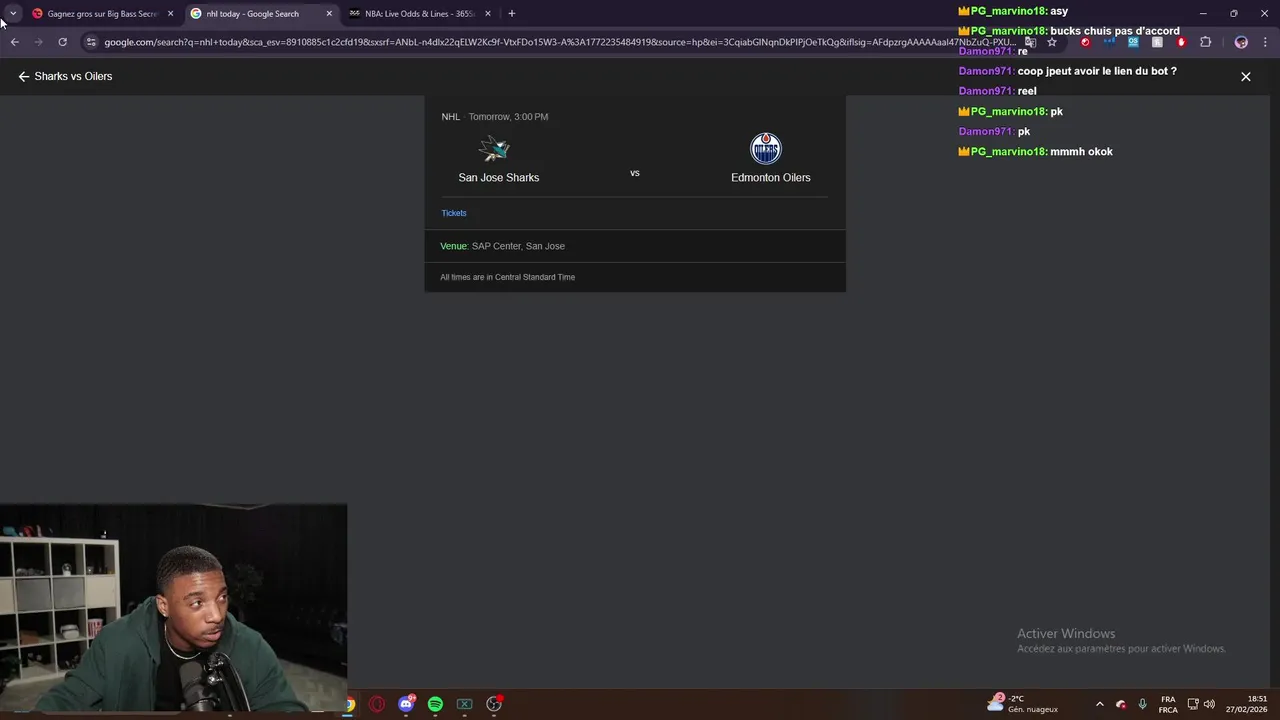Select the San Jose Sharks team name
Screen dimensions: 1280x720
click(x=499, y=177)
